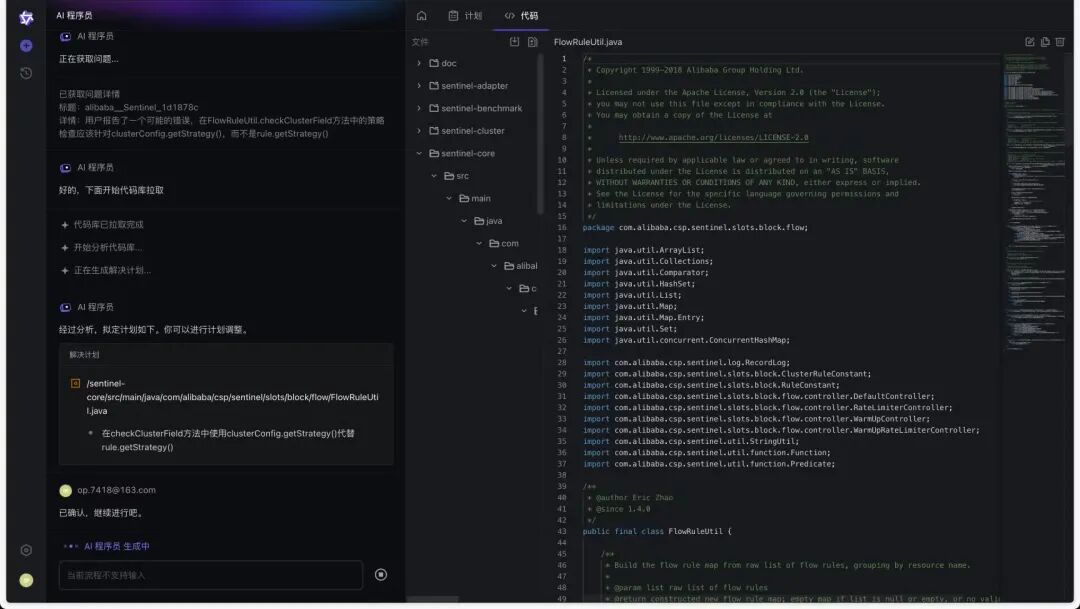Viewport: 1080px width, 609px height.
Task: Click the file icon in the 解决计划 card
Action: click(75, 383)
